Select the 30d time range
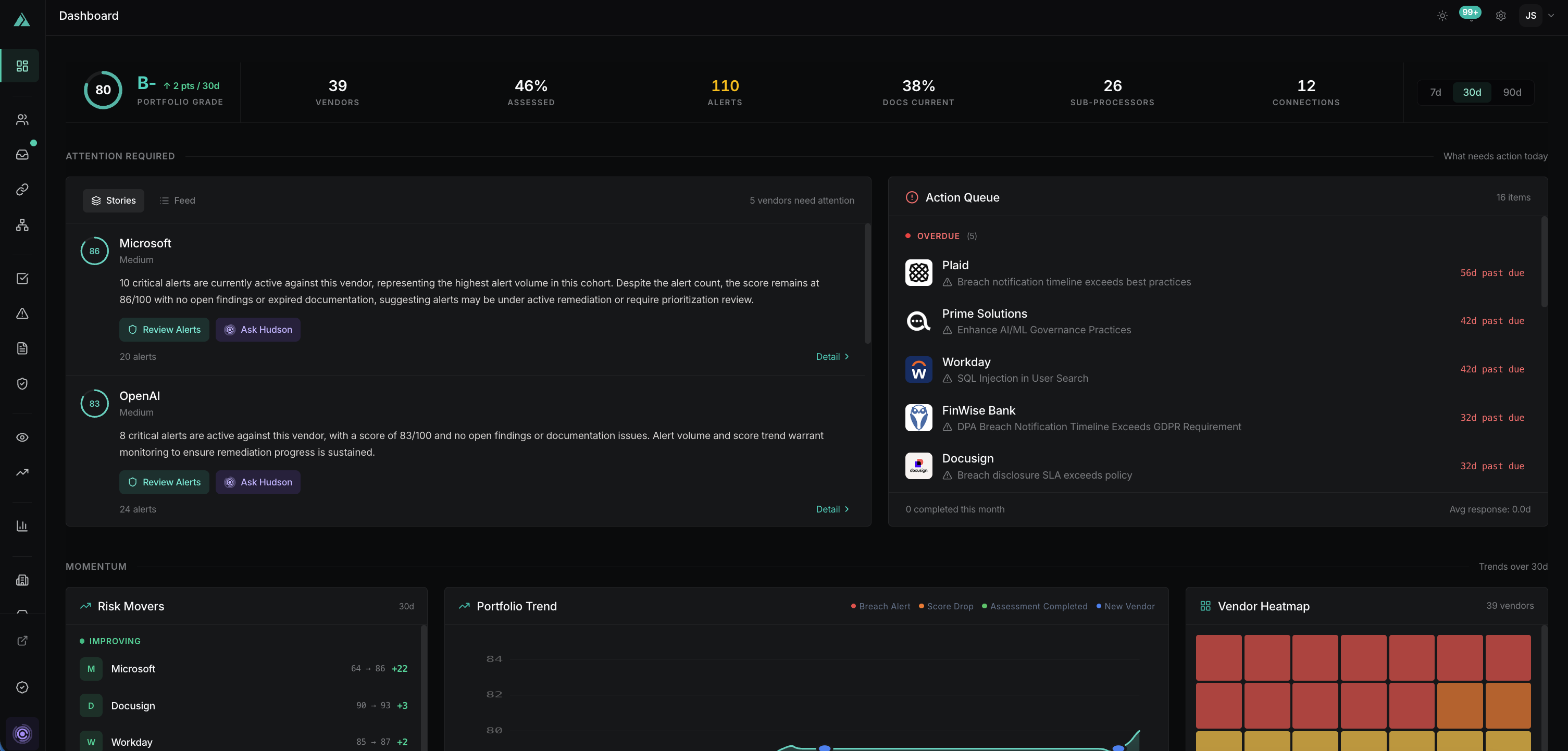The height and width of the screenshot is (751, 1568). pos(1472,93)
